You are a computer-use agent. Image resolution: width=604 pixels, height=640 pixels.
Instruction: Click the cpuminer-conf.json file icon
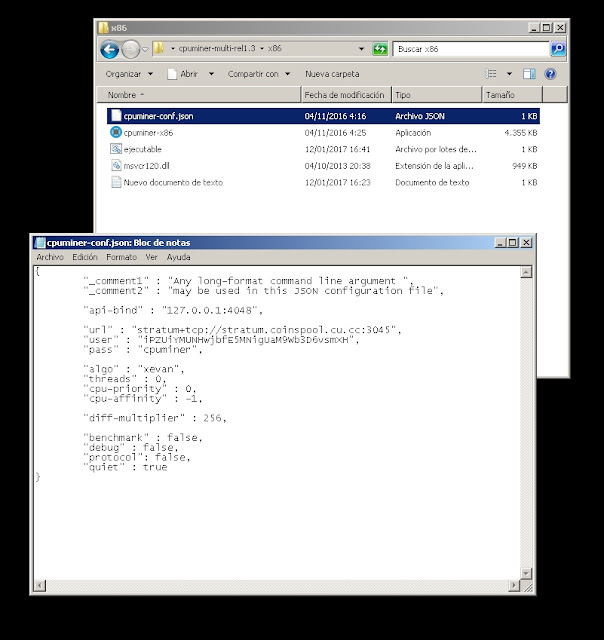coord(116,116)
